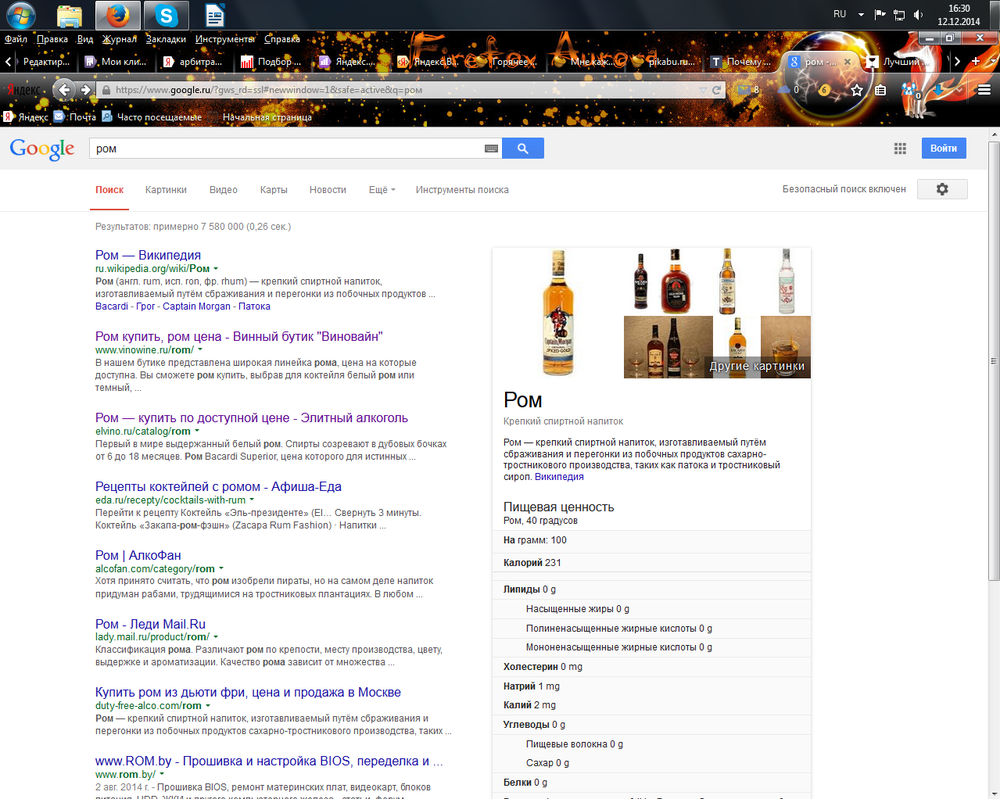This screenshot has width=1000, height=799.
Task: Click the volume speaker tray icon
Action: tap(918, 15)
